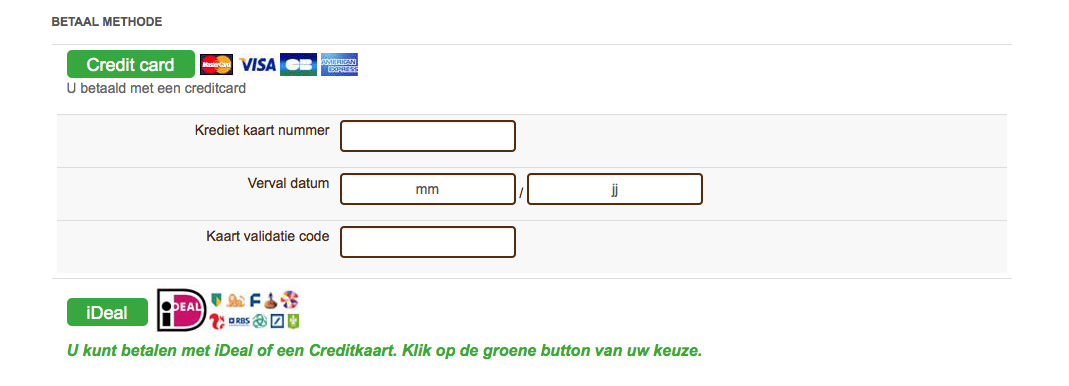Choose the green iDeal payment button

(x=107, y=312)
